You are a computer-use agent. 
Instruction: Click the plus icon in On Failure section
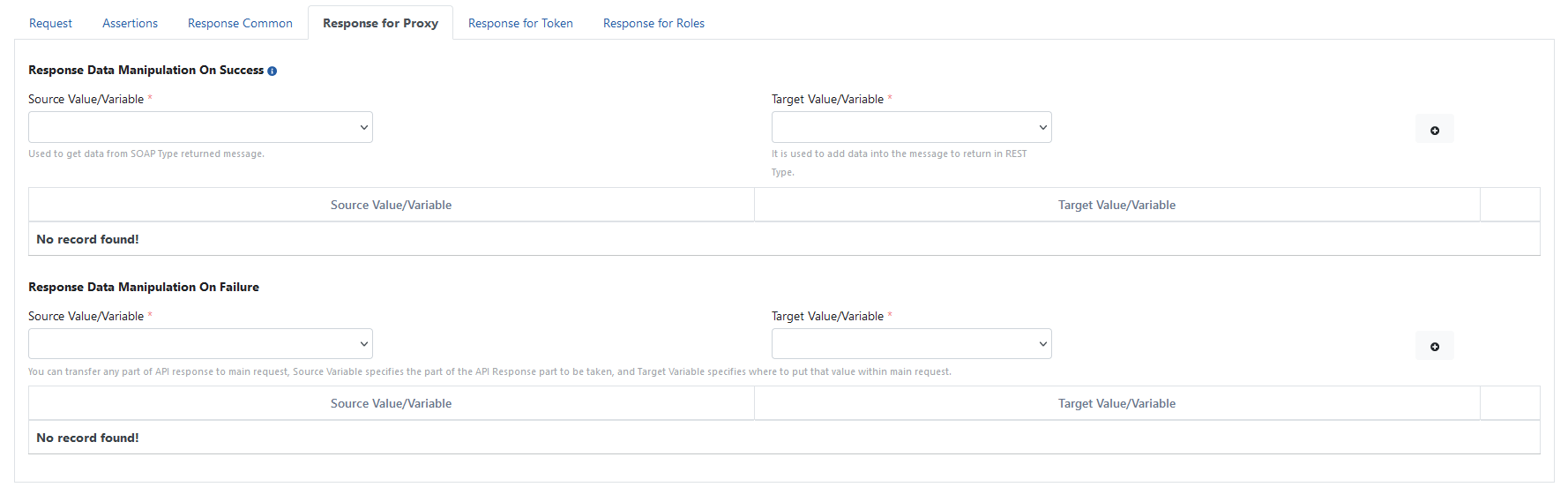1434,346
